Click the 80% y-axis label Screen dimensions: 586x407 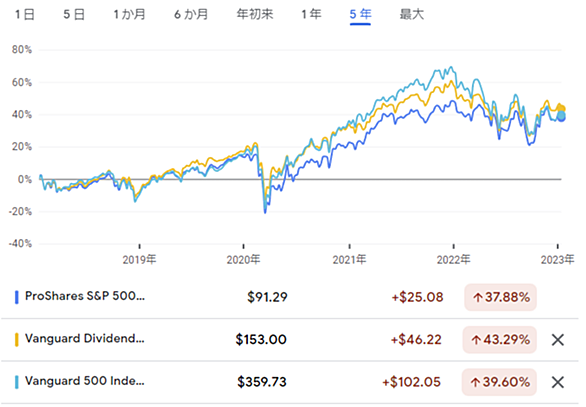point(22,50)
